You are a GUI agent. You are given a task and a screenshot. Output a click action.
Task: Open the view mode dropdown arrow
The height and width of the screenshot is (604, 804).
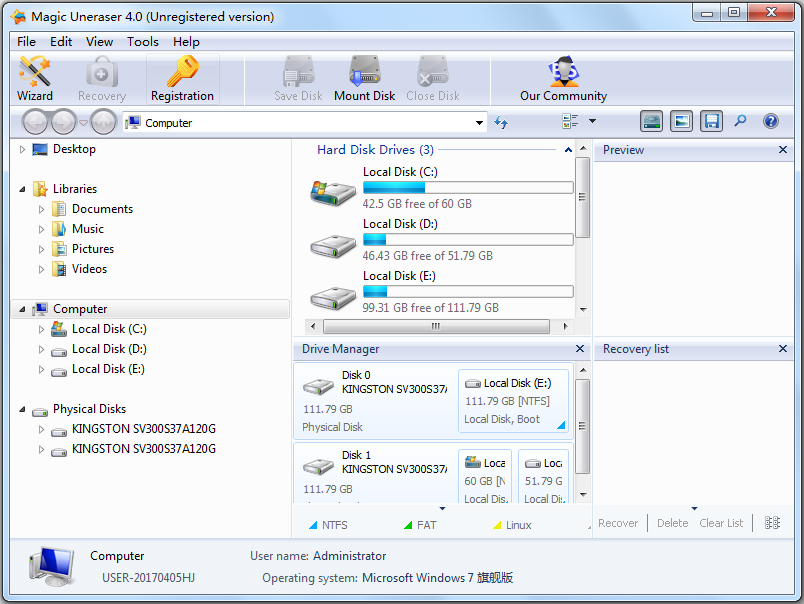[x=592, y=121]
